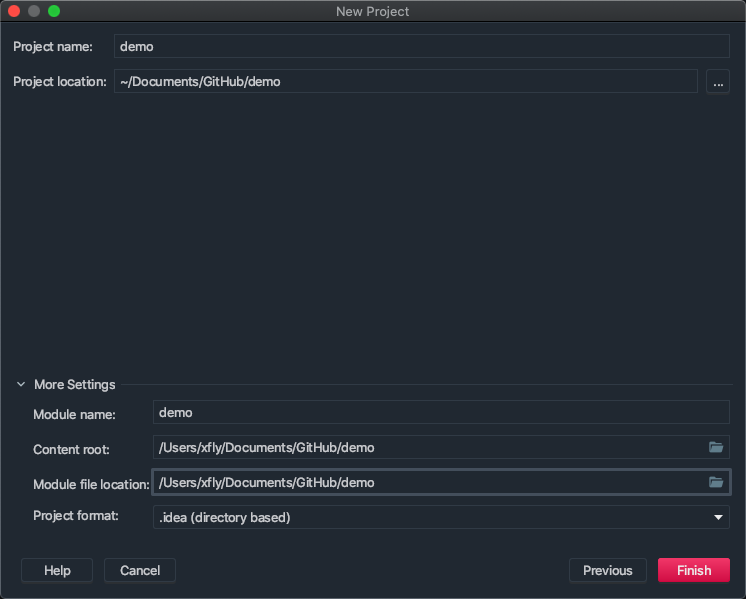Click the green maximize window button
Screen dimensions: 746x599
click(54, 11)
